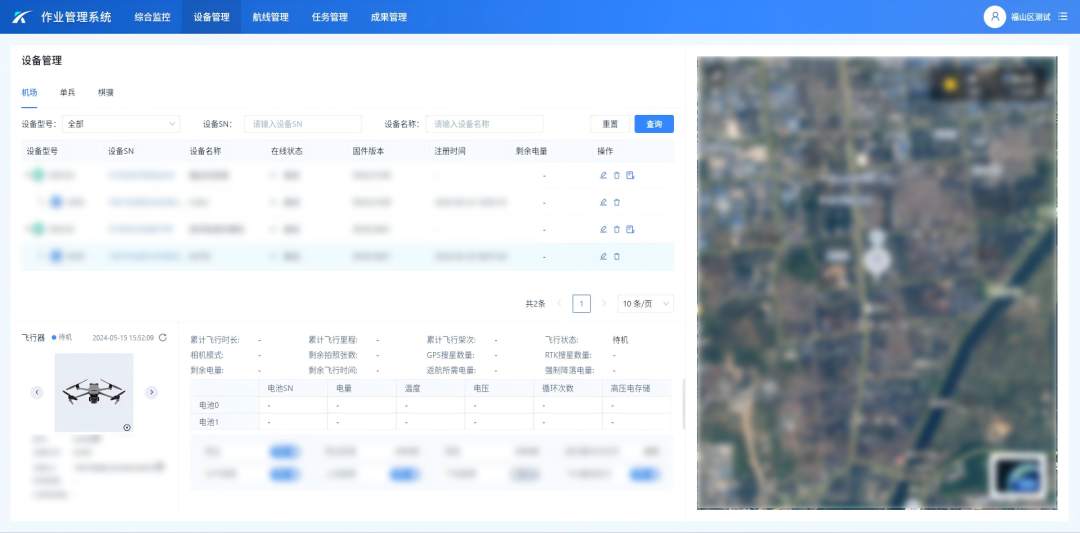This screenshot has height=533, width=1080.
Task: Click the map layer thumbnail in map corner
Action: click(1017, 475)
